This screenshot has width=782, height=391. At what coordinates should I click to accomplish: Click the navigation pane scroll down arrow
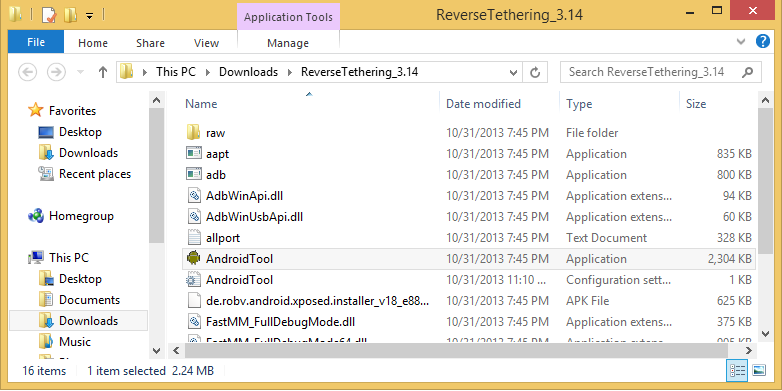[x=156, y=351]
